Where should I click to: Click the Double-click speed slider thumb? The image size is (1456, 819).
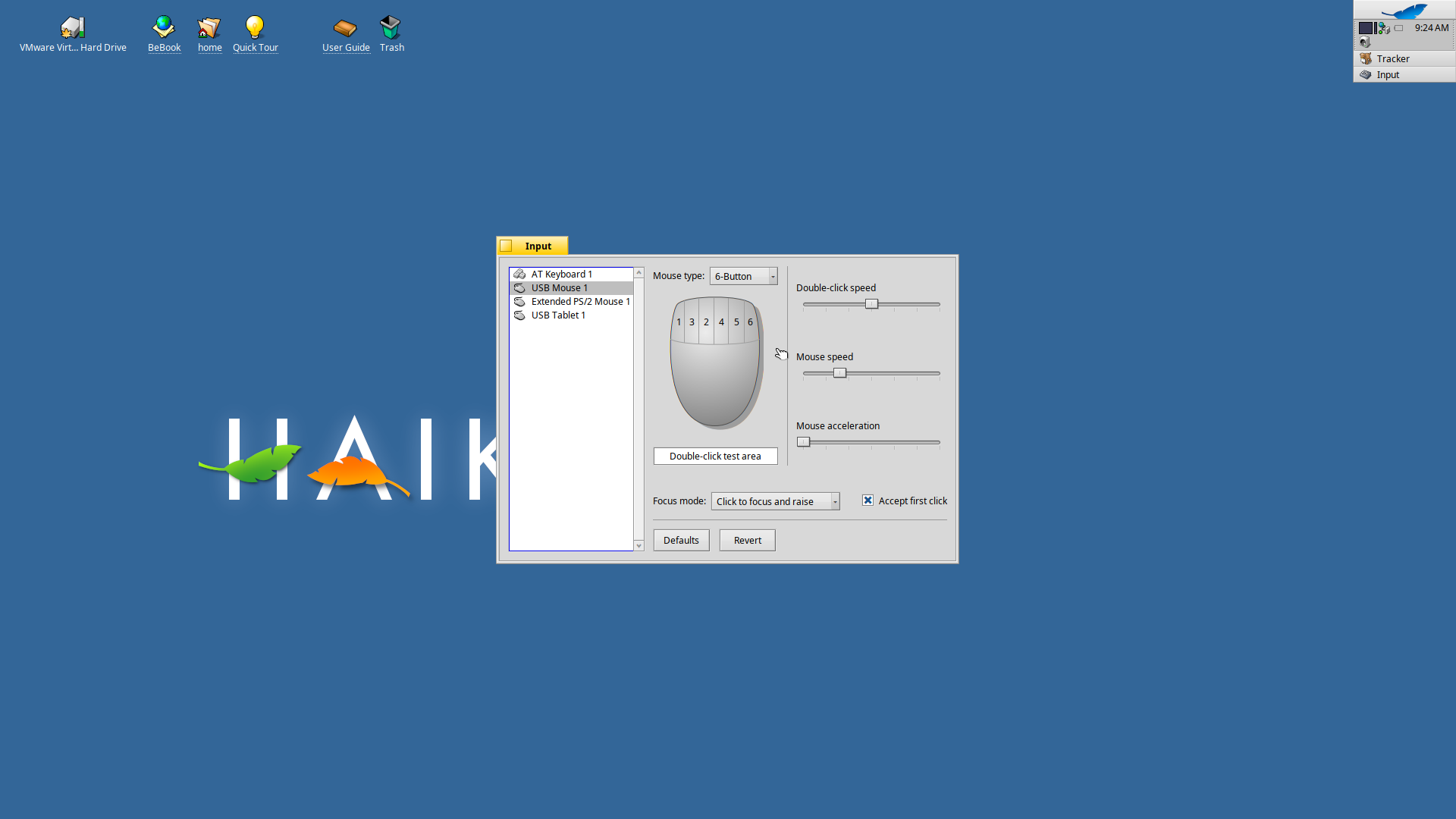871,304
